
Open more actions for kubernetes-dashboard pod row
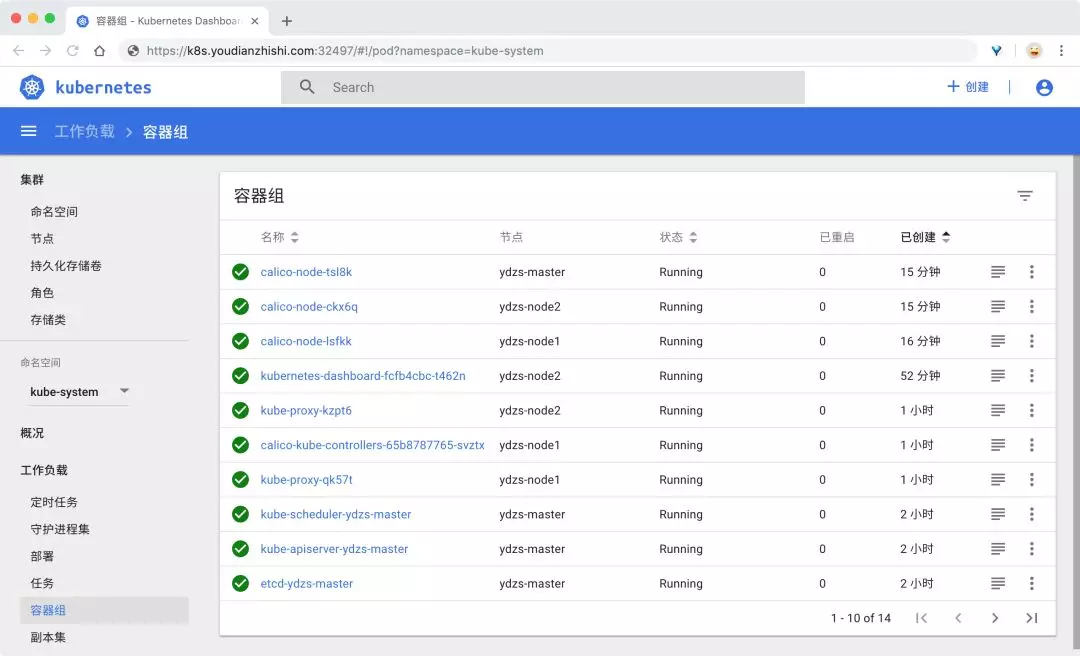1031,376
